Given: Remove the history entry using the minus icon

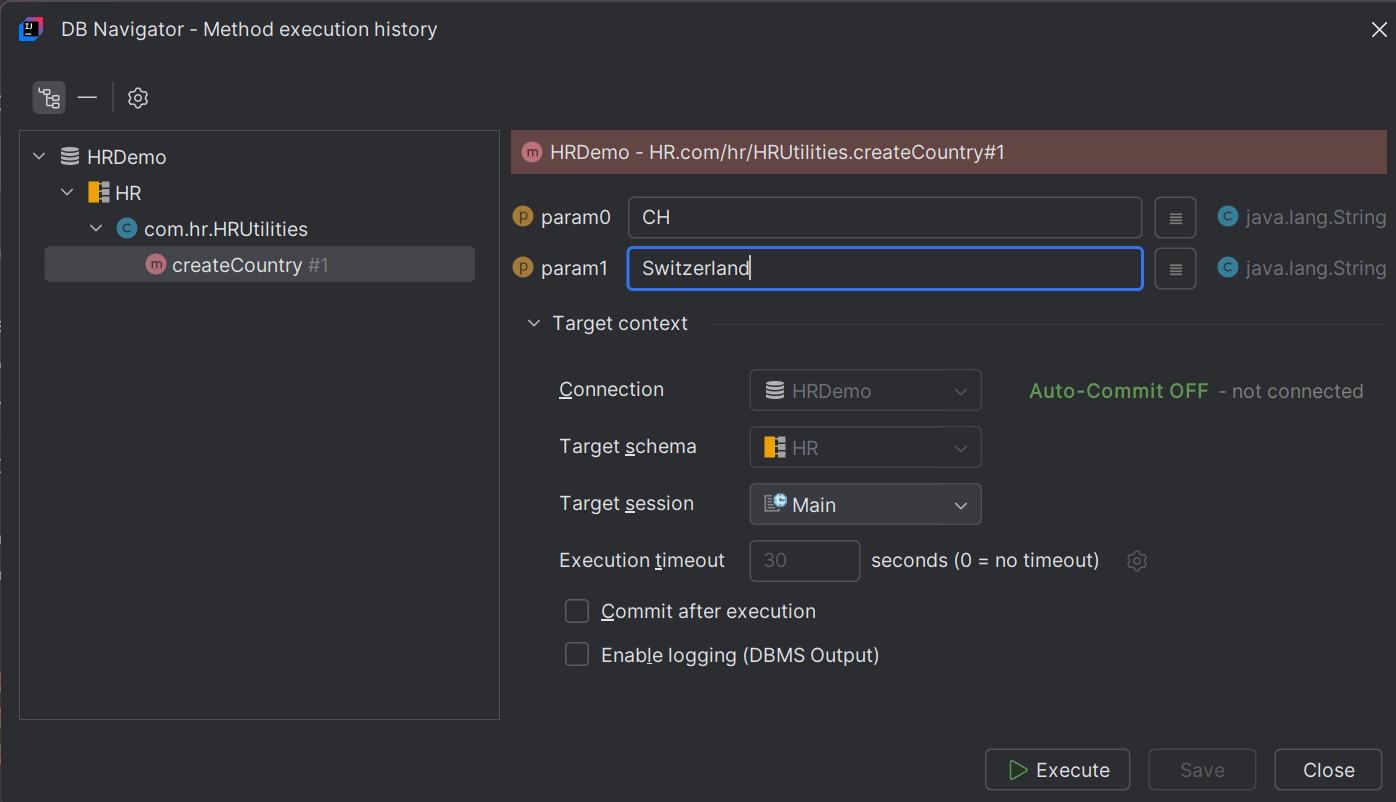Looking at the screenshot, I should click(x=87, y=97).
